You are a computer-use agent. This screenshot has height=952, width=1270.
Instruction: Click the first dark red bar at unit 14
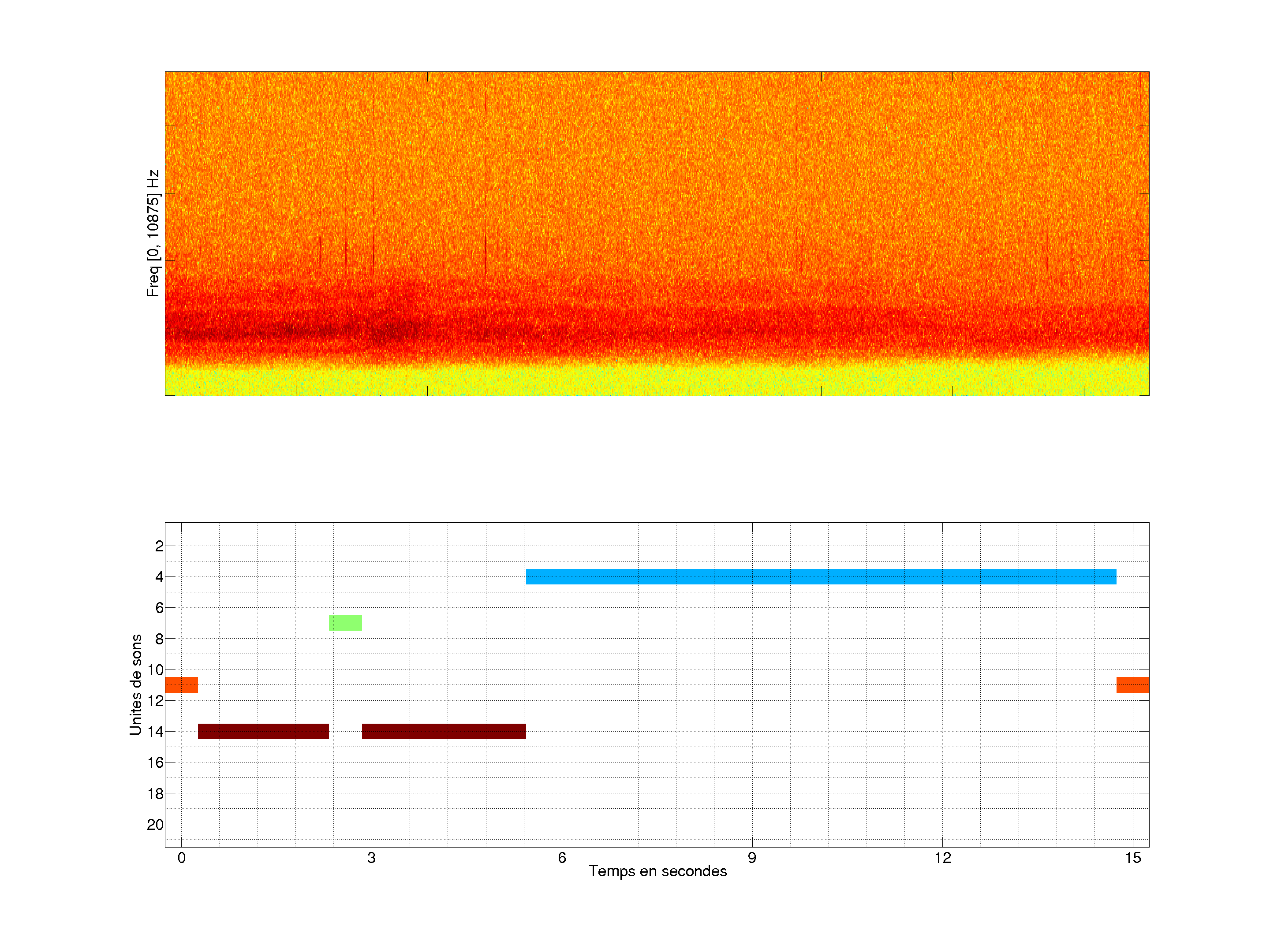(264, 731)
